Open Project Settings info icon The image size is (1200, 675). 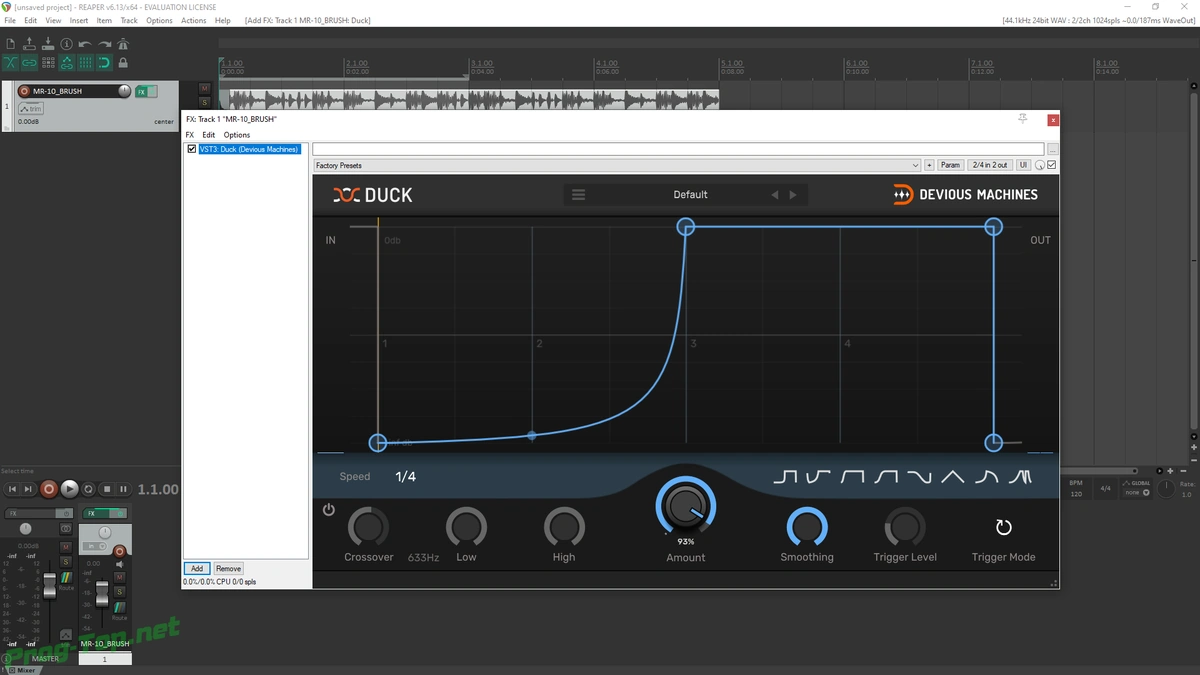pyautogui.click(x=66, y=44)
